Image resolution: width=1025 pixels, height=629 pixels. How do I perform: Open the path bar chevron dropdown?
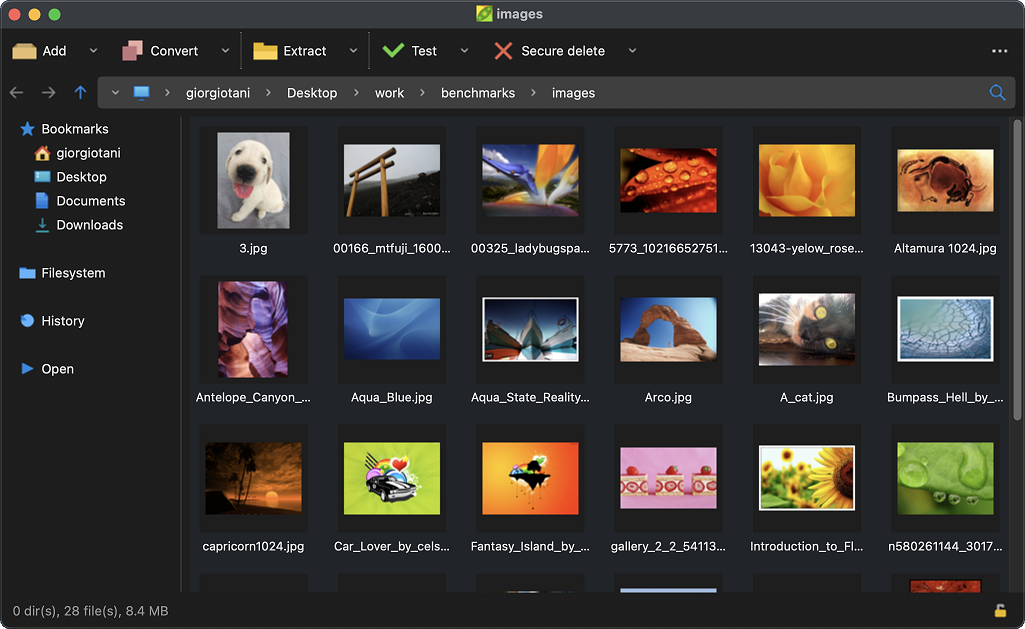pyautogui.click(x=114, y=92)
